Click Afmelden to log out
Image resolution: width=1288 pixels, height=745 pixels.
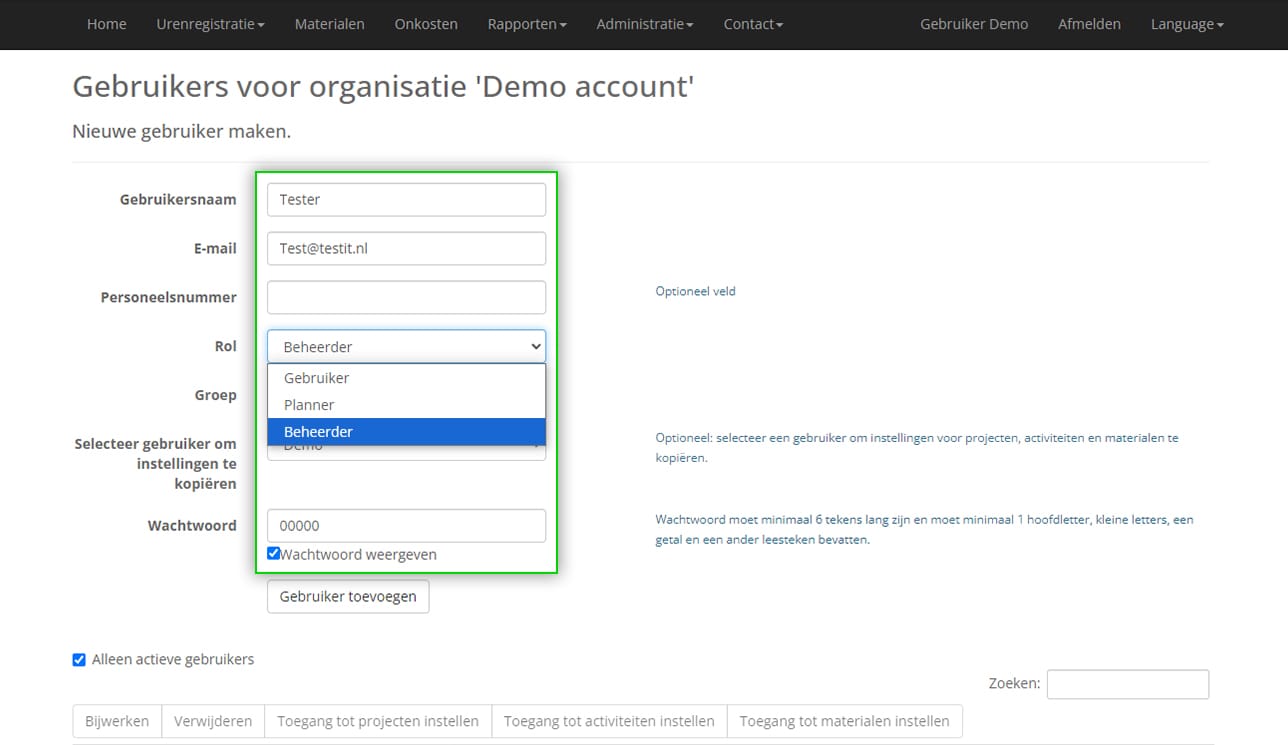point(1089,24)
